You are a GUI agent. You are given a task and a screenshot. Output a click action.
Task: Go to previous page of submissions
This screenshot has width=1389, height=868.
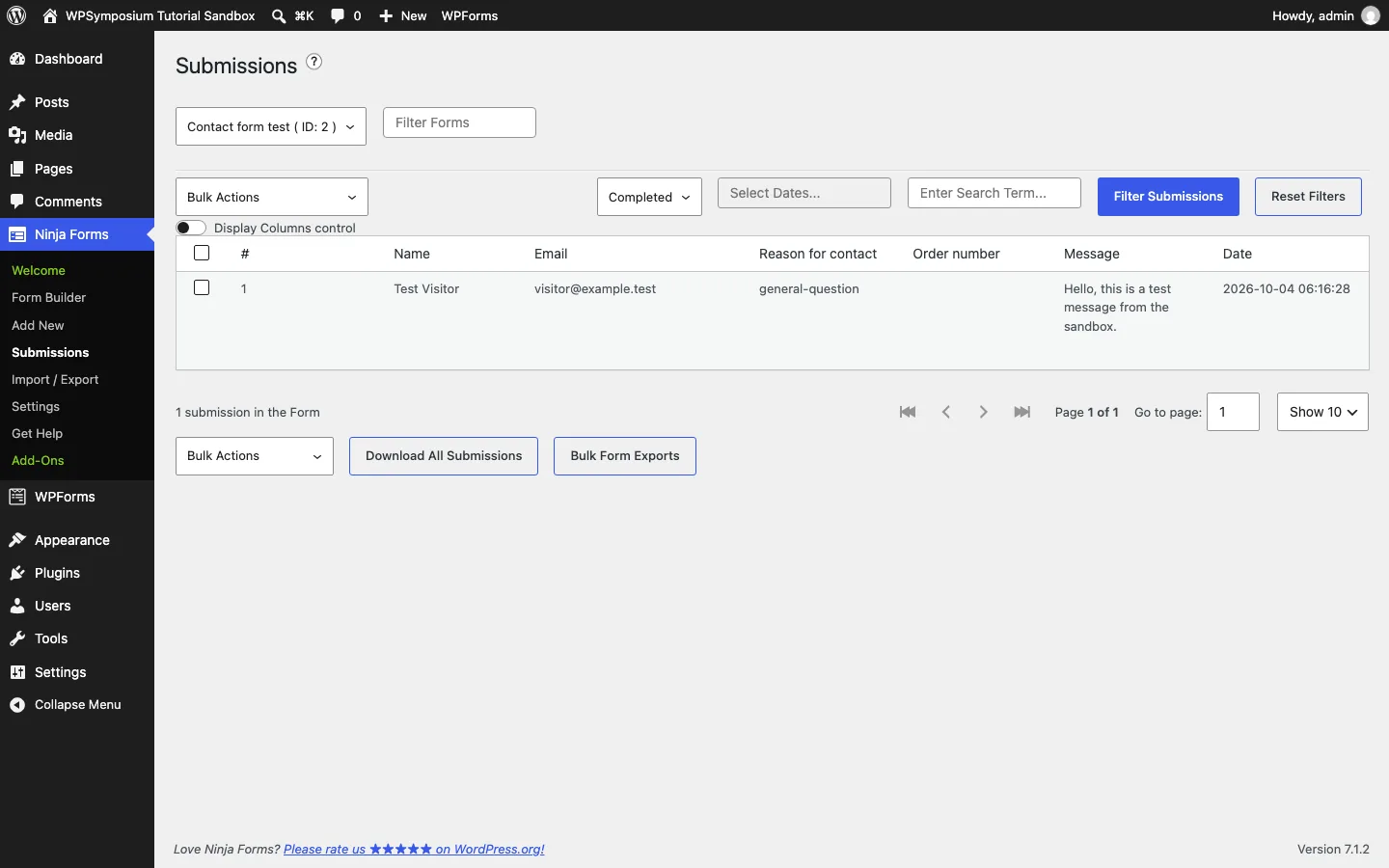point(946,412)
